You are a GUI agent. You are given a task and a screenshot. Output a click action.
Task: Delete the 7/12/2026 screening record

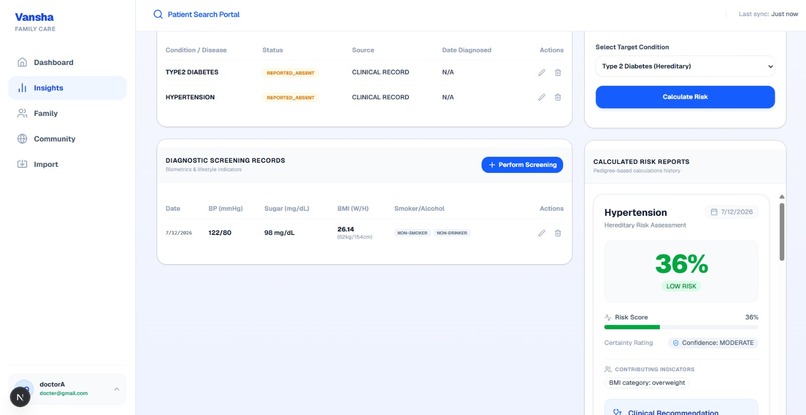click(558, 233)
